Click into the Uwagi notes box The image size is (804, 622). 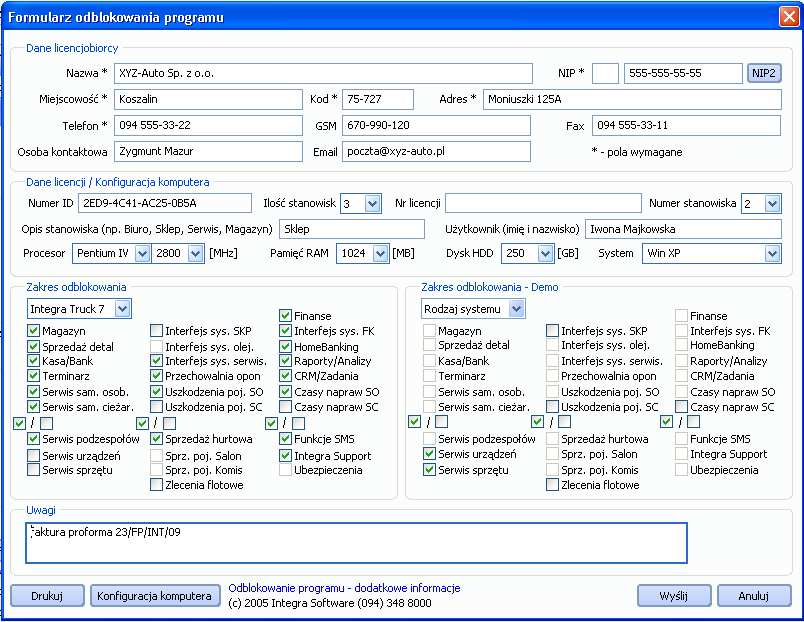click(x=356, y=543)
